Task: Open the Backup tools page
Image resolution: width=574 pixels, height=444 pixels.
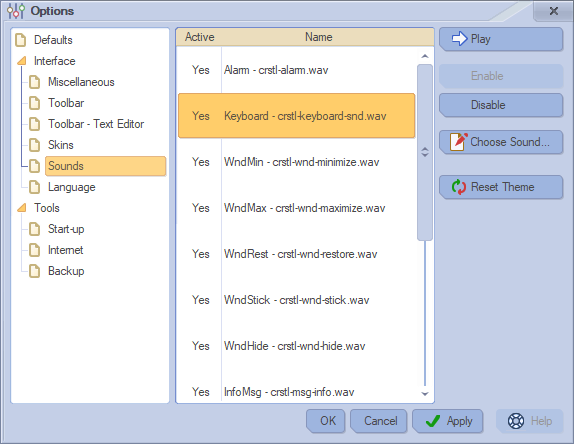Action: [x=66, y=271]
